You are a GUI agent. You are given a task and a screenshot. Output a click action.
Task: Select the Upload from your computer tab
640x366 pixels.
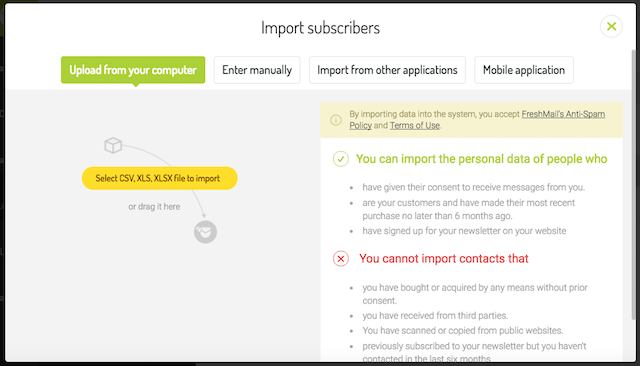[x=133, y=70]
